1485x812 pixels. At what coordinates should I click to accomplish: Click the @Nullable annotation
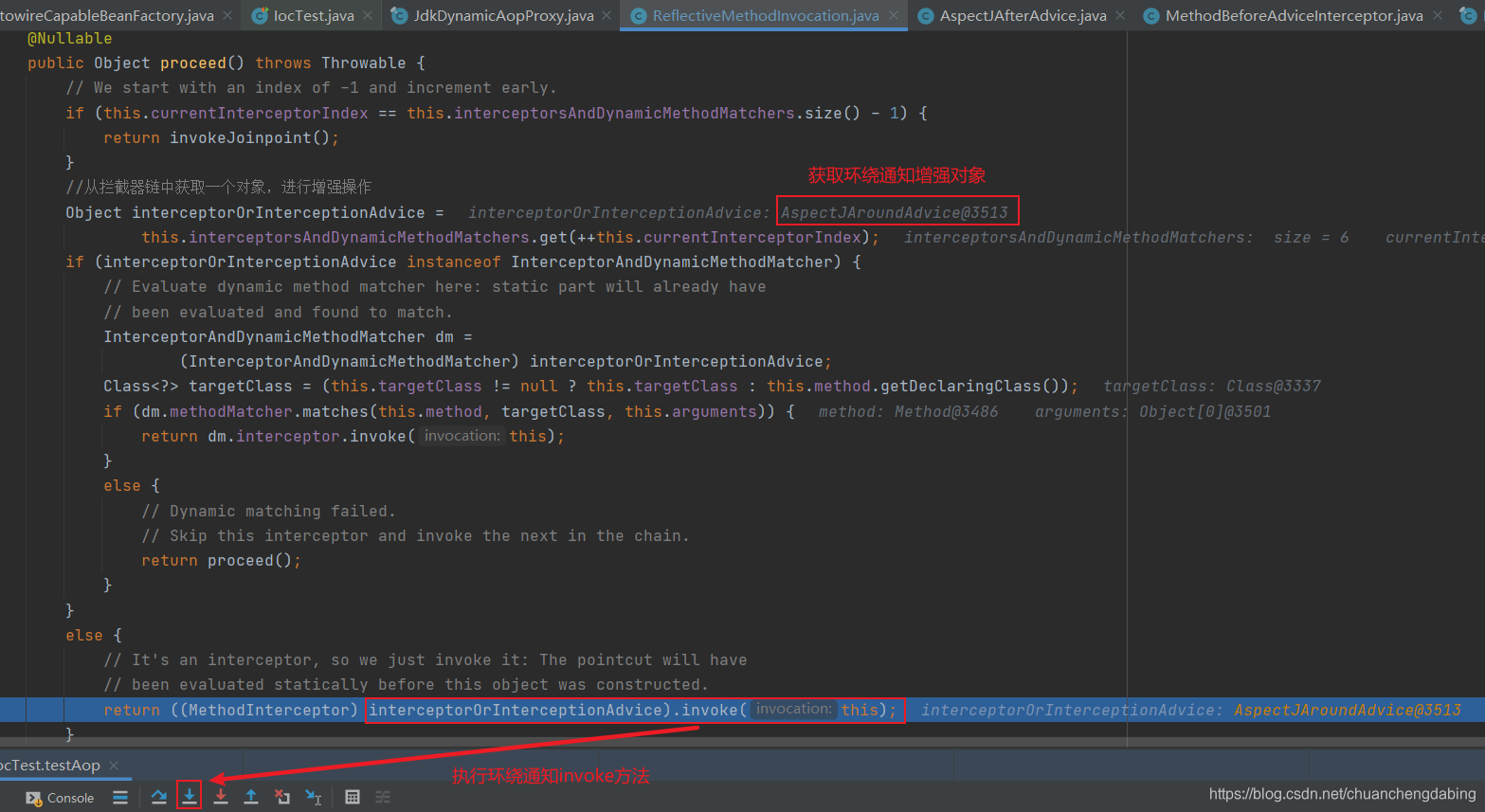pos(70,38)
